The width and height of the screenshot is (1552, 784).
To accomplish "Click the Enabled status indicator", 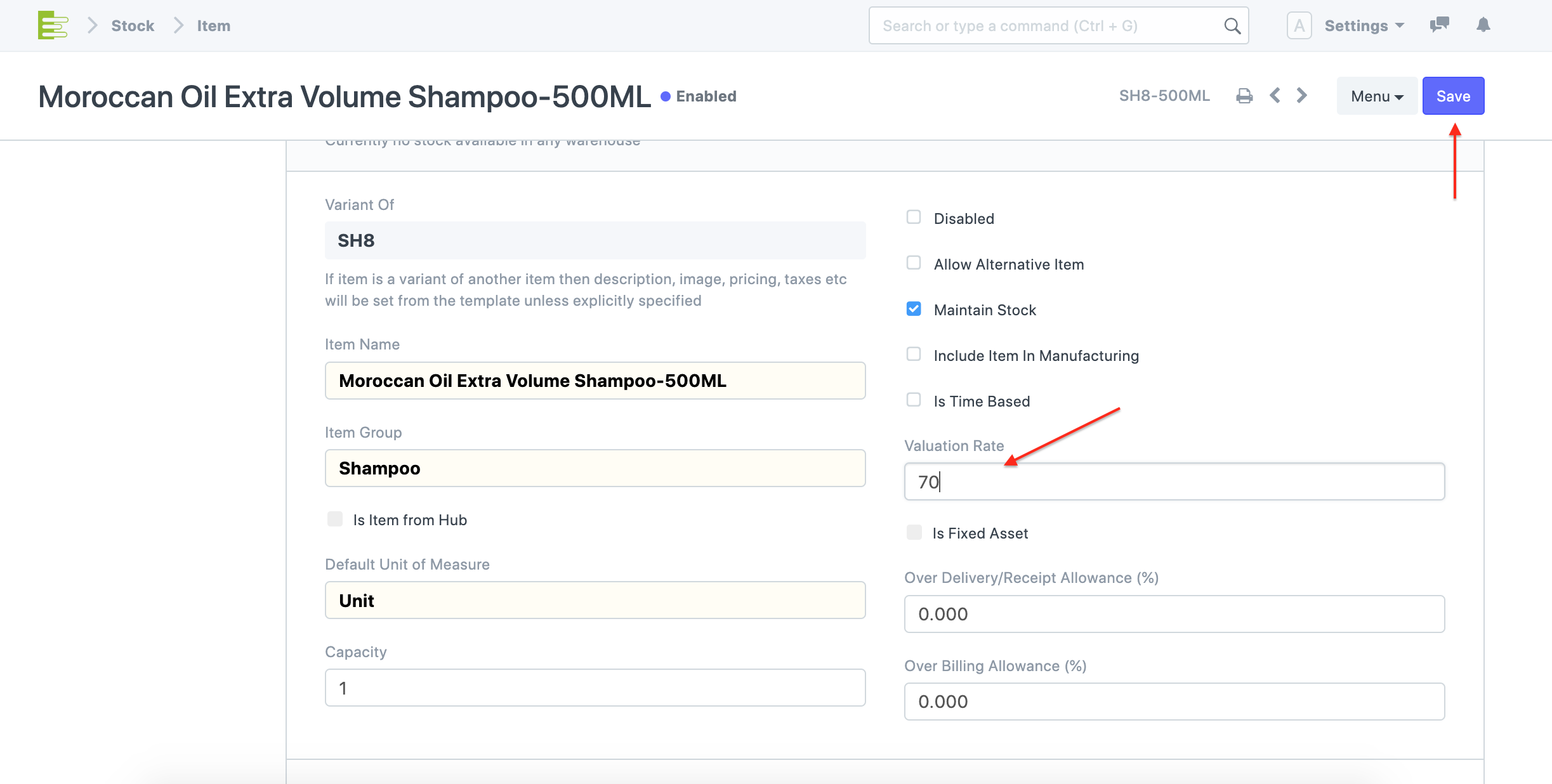I will 699,96.
